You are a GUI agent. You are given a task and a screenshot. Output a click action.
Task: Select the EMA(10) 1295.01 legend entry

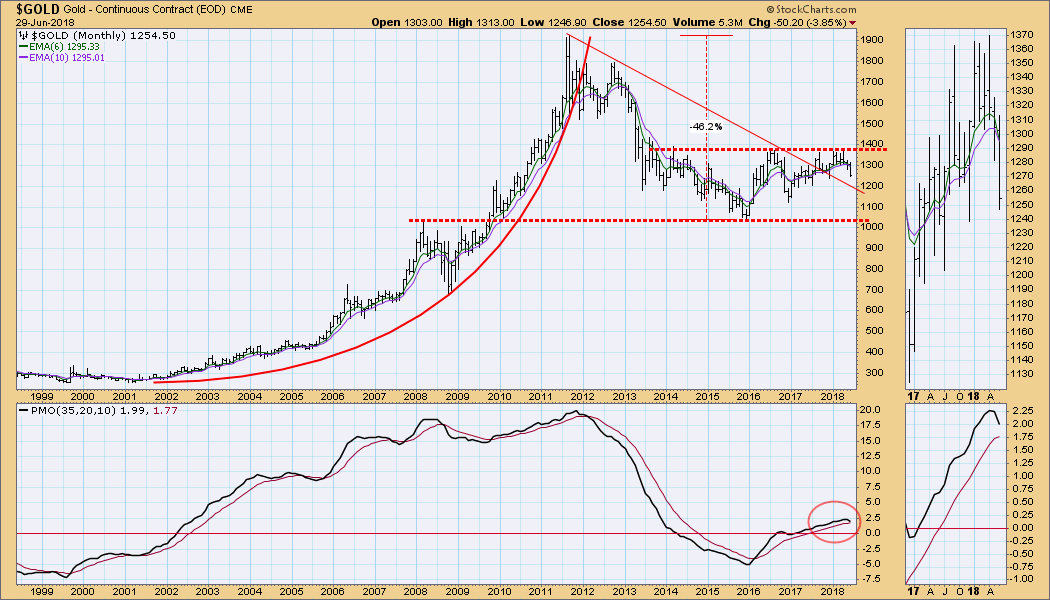point(68,57)
